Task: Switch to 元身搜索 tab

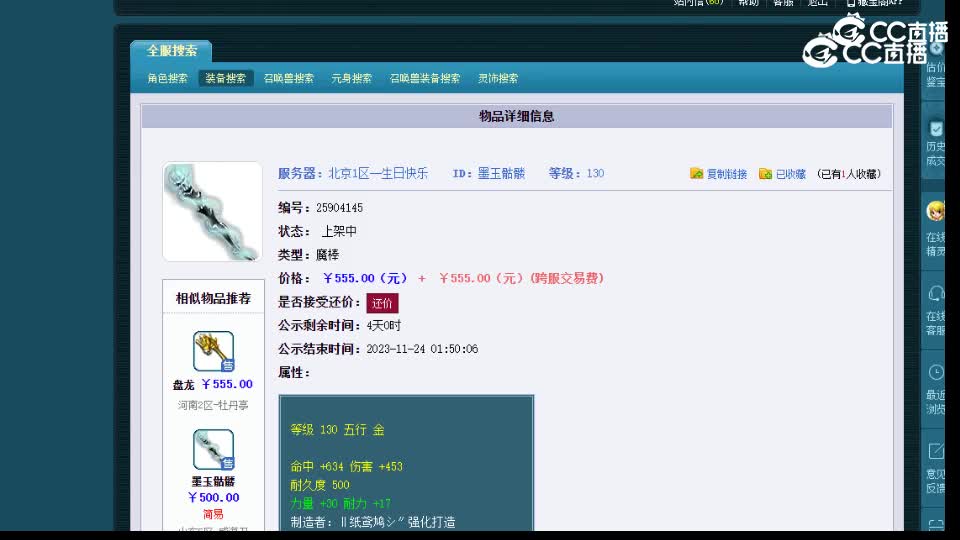Action: [351, 78]
